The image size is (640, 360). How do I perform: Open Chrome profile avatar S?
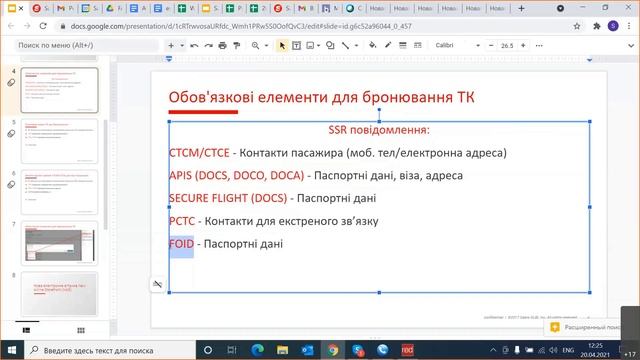pyautogui.click(x=613, y=26)
